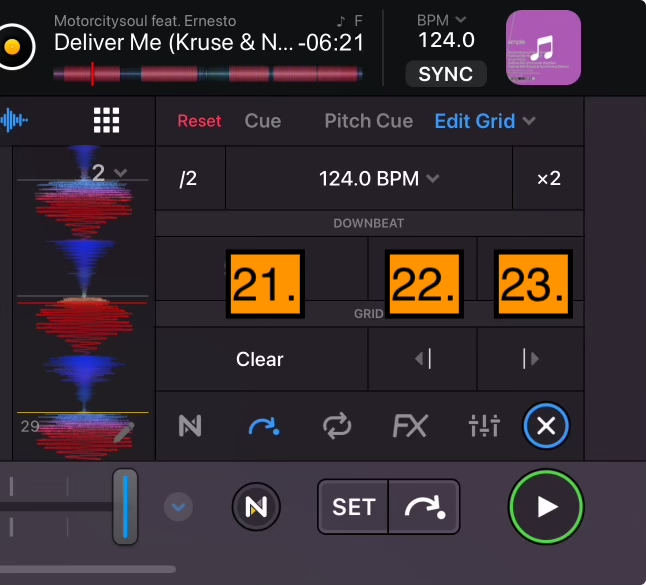646x585 pixels.
Task: Click the vertical scrolling waveform display
Action: coord(84,303)
